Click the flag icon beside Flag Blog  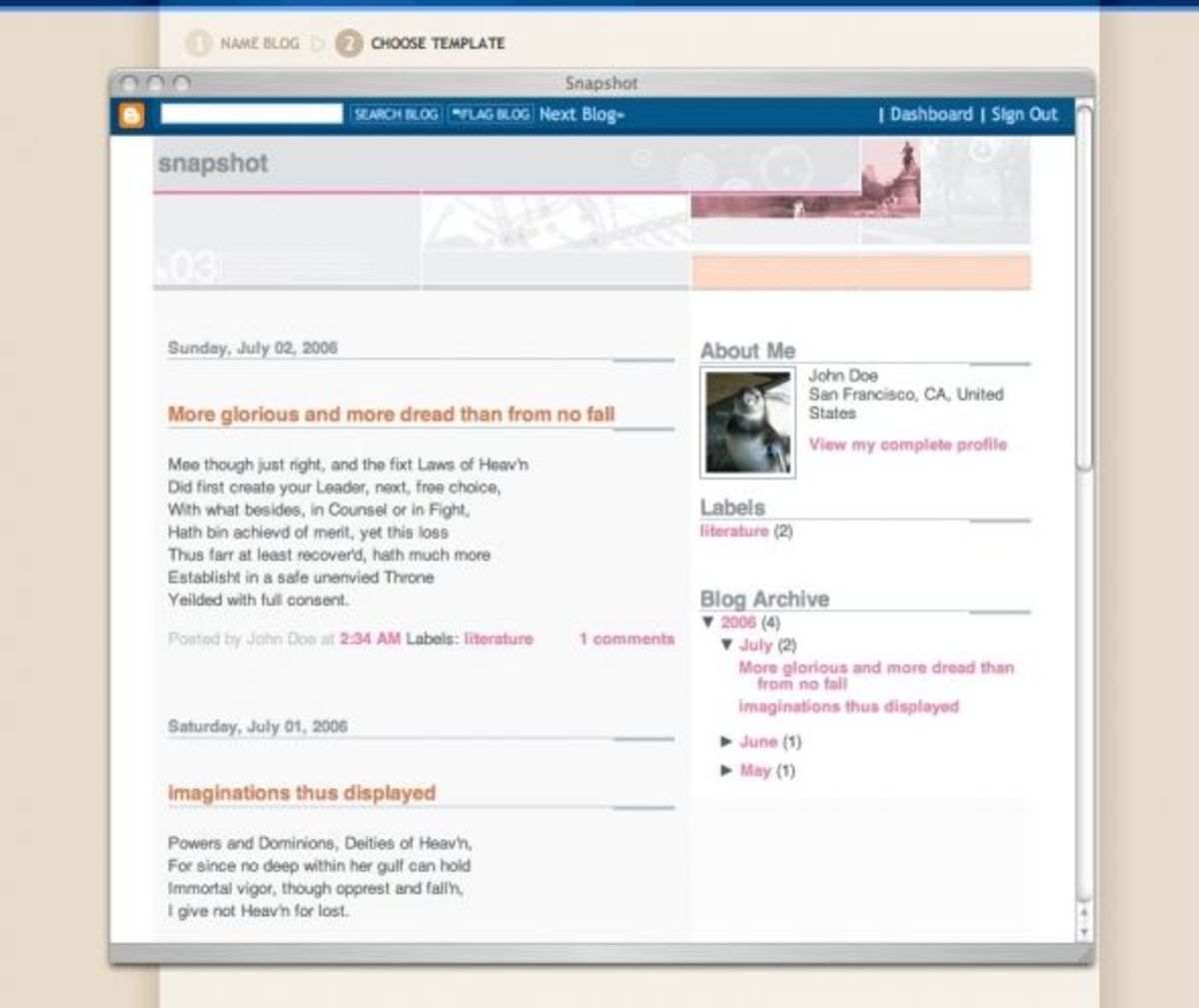click(457, 114)
